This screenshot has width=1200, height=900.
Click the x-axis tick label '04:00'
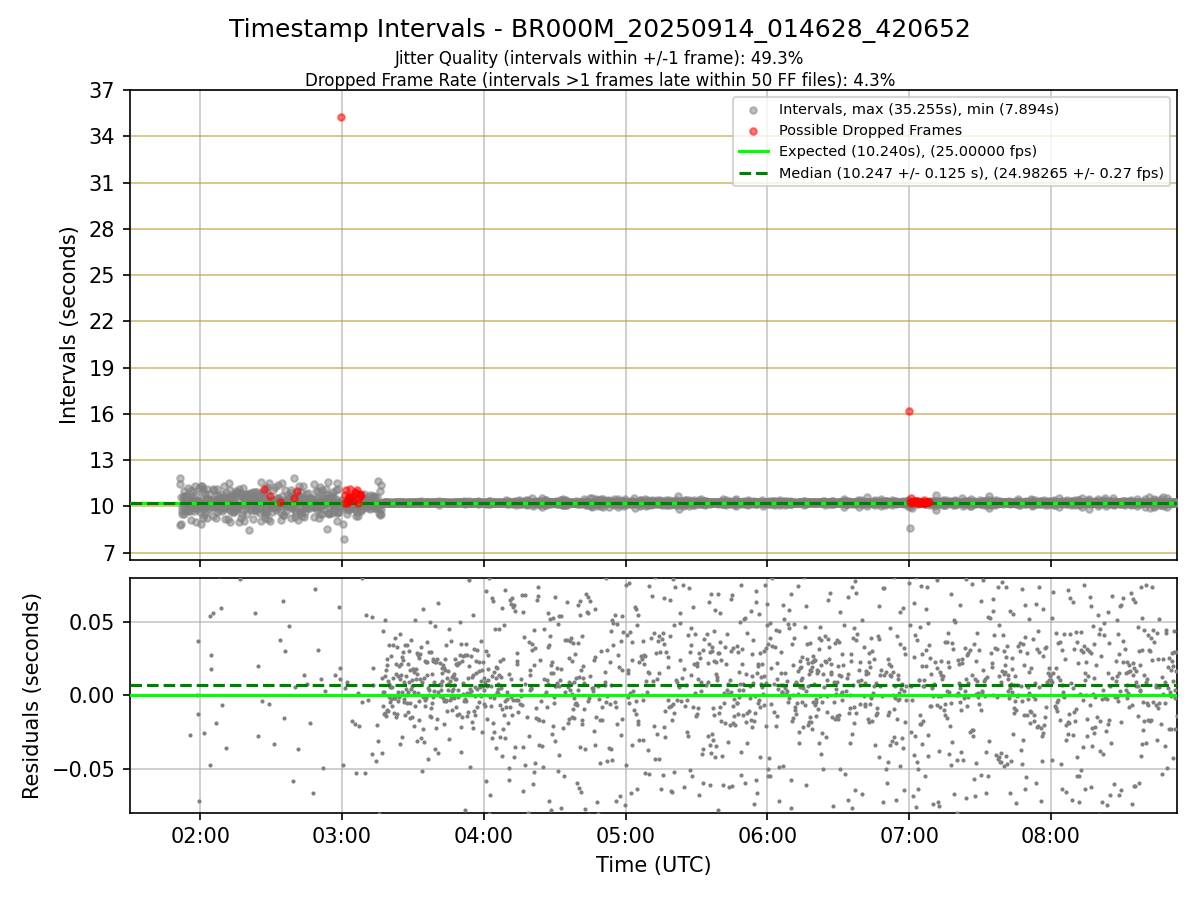pyautogui.click(x=483, y=837)
